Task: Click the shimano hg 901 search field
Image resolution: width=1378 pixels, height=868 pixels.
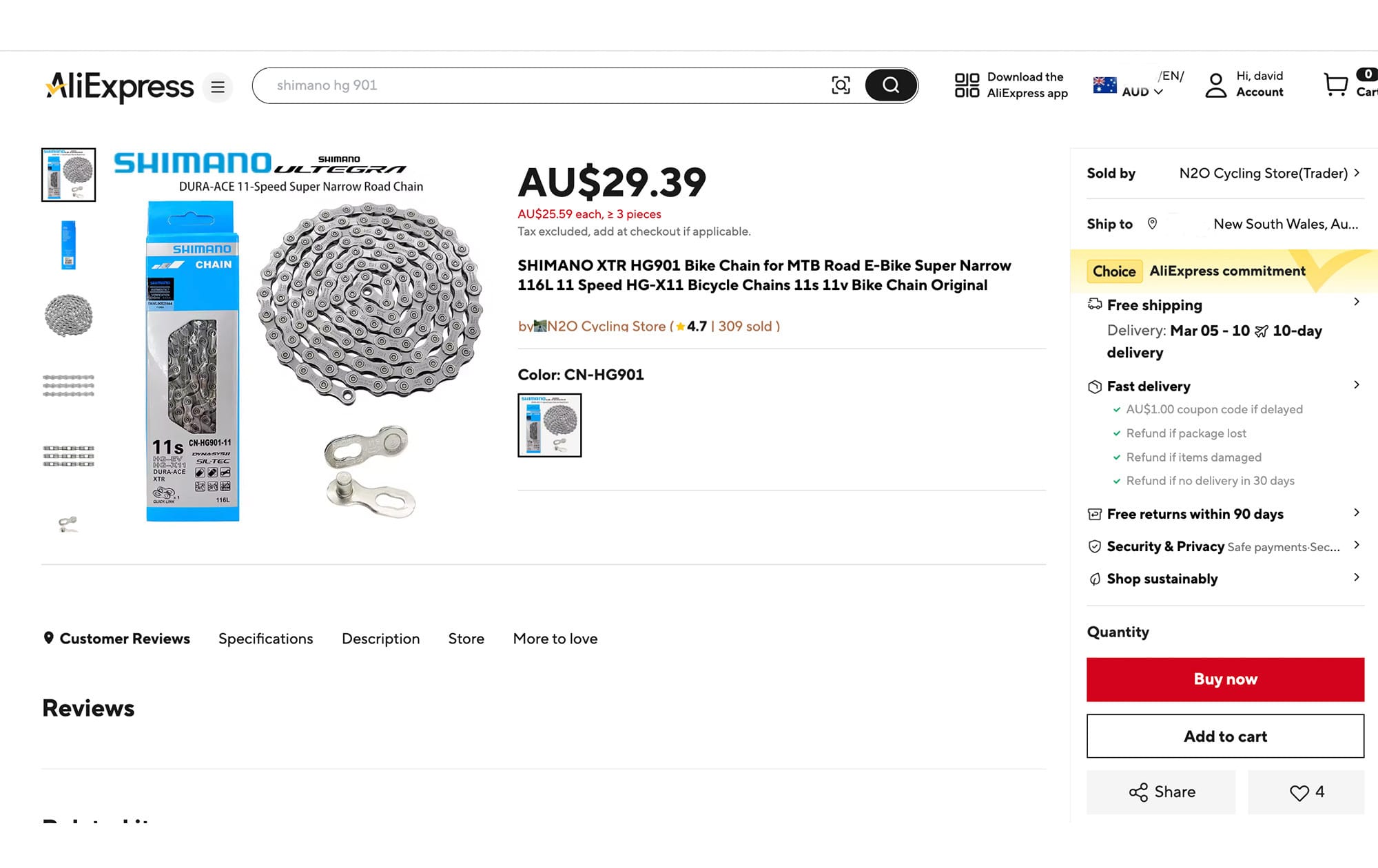Action: [537, 85]
